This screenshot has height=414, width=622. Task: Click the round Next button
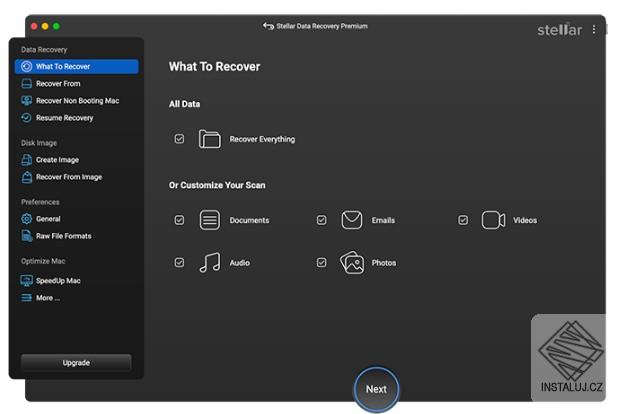click(376, 389)
